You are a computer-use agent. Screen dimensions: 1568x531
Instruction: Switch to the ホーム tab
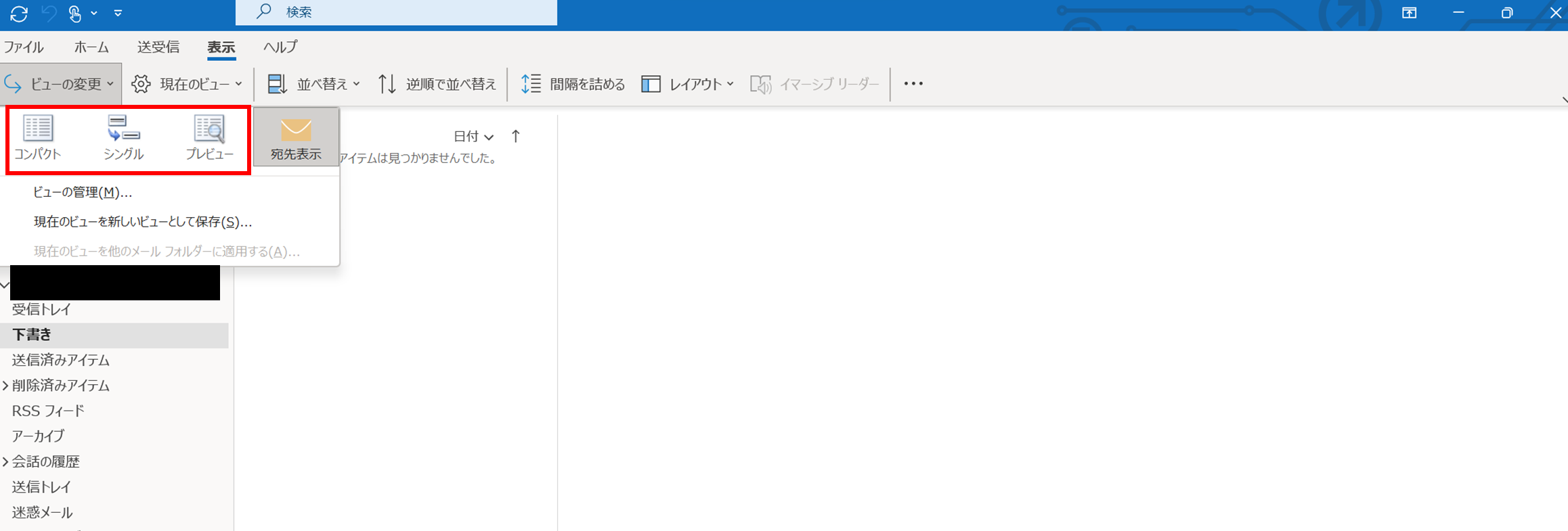pos(91,47)
